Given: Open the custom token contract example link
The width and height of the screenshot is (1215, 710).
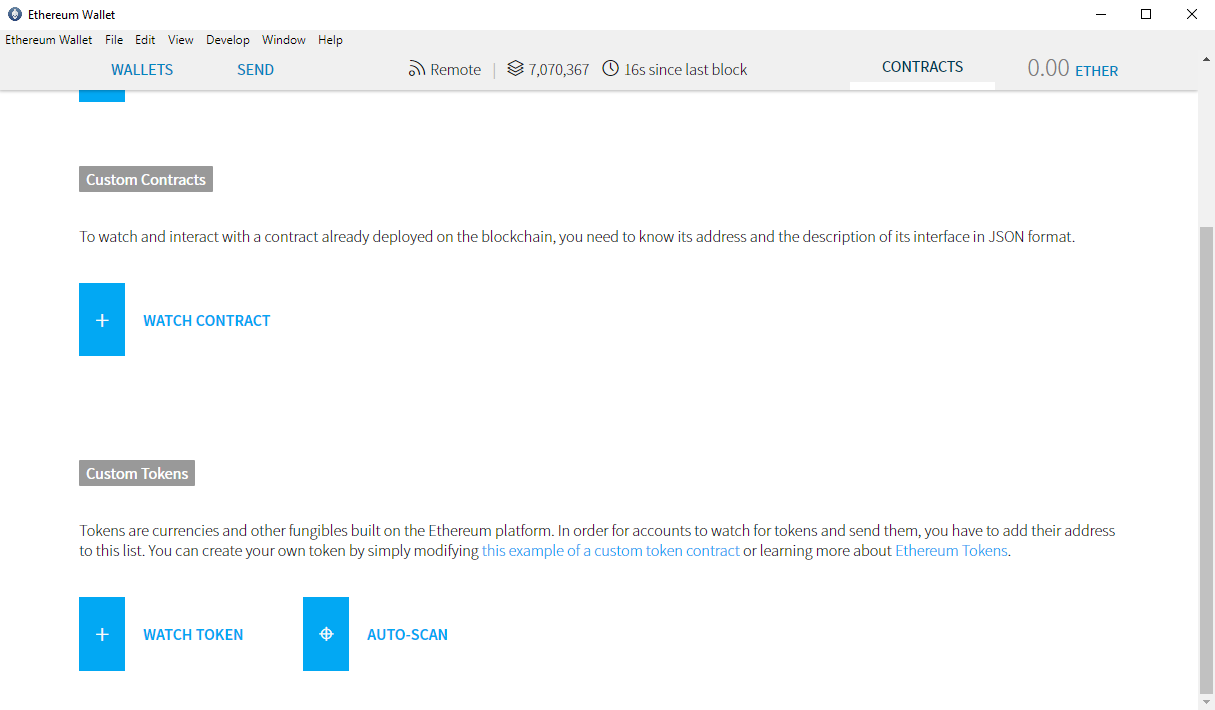Looking at the screenshot, I should coord(611,551).
